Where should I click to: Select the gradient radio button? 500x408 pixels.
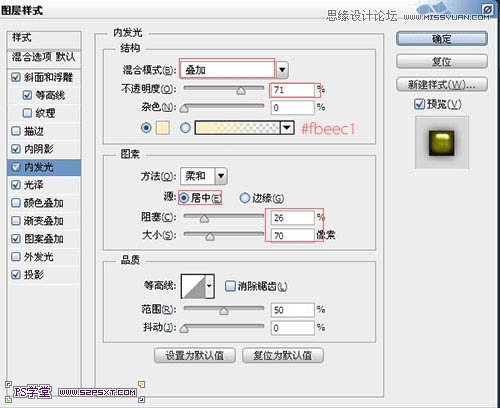tap(185, 128)
